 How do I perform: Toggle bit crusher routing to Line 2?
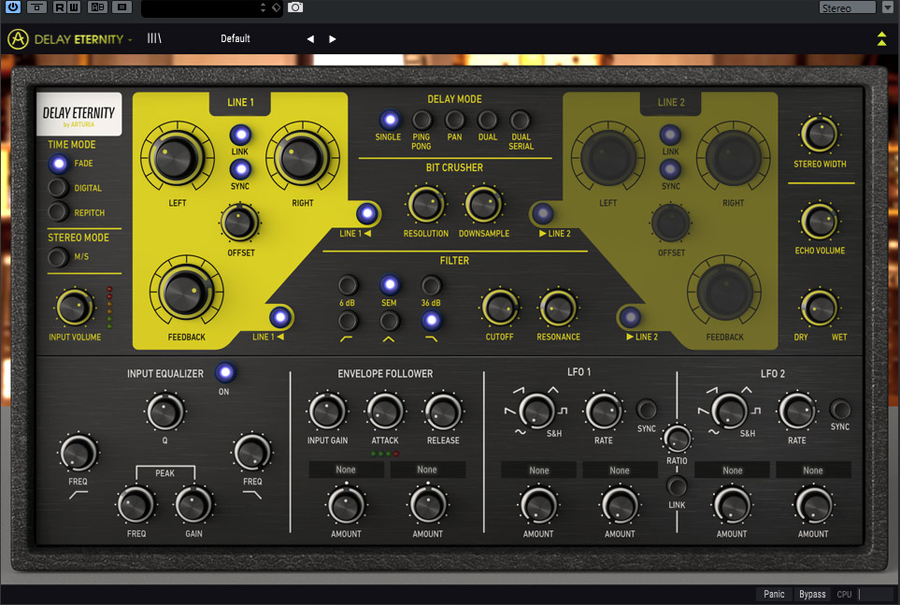(x=543, y=213)
